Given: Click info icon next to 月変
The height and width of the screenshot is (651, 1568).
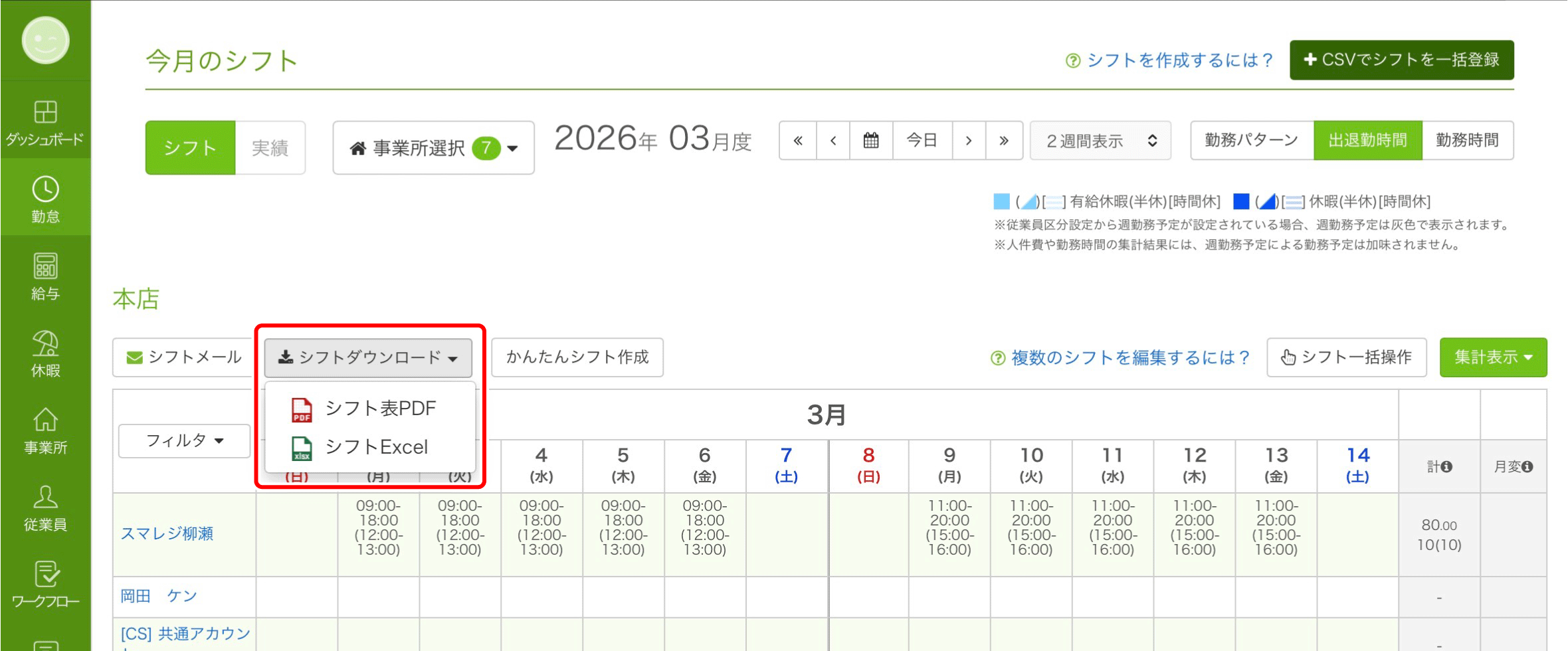Looking at the screenshot, I should [x=1527, y=467].
